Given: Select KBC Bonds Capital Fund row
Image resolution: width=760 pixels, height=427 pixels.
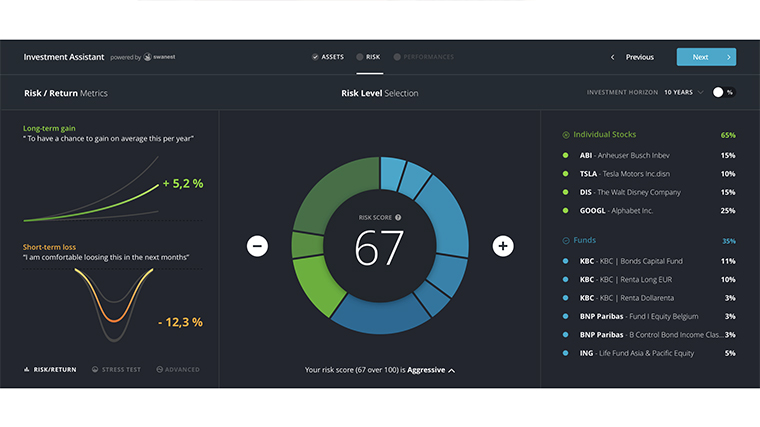Looking at the screenshot, I should 649,261.
